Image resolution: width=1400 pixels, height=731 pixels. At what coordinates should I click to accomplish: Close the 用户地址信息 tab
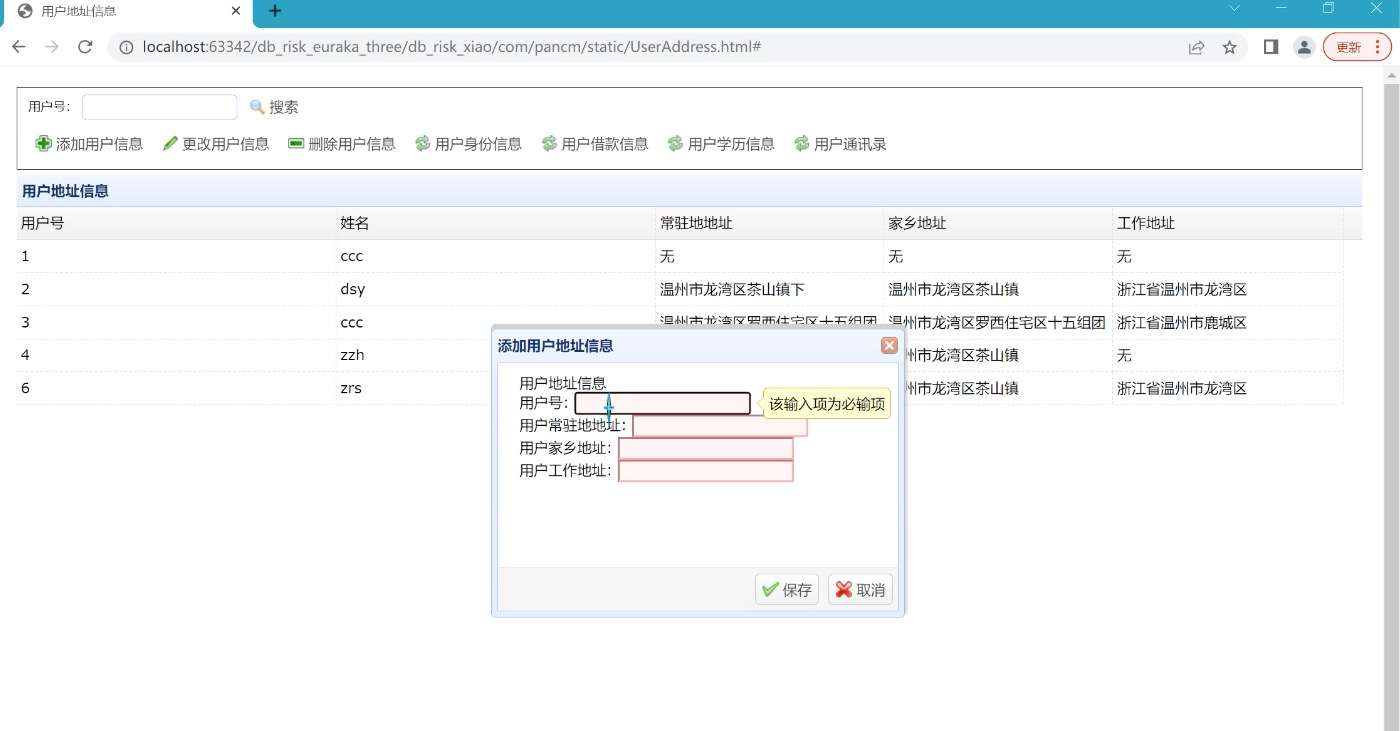(x=236, y=11)
